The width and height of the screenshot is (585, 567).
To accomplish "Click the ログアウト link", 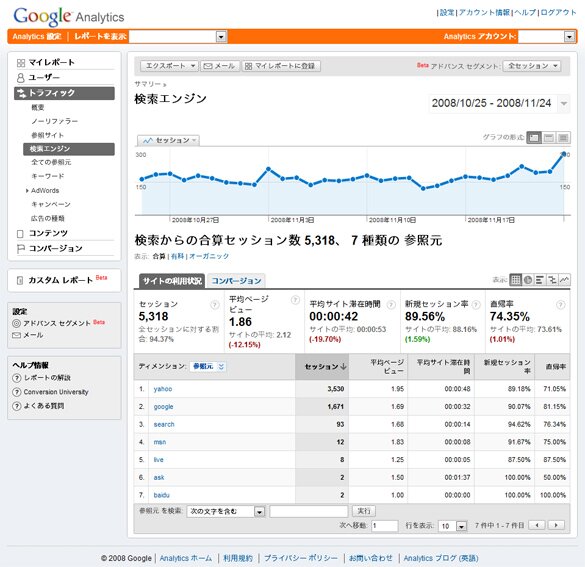I will pyautogui.click(x=558, y=12).
